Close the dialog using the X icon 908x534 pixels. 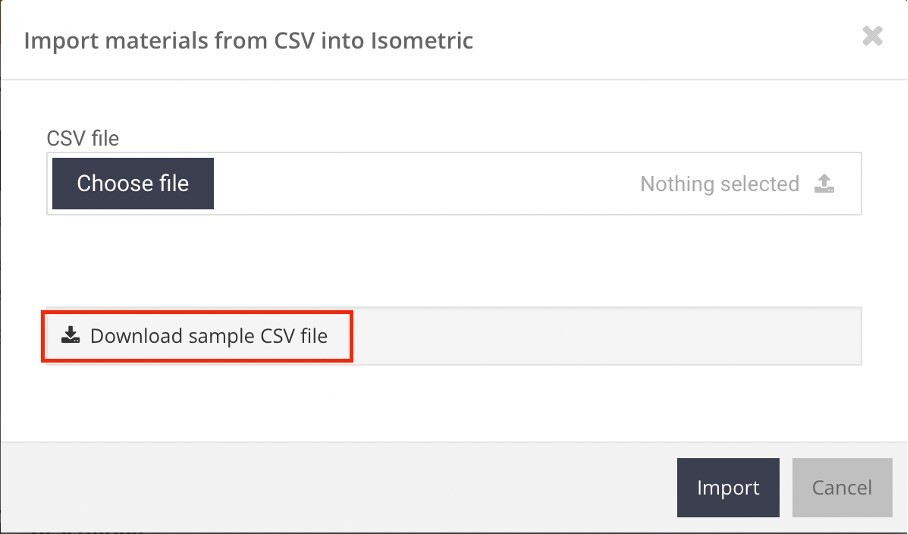coord(872,36)
